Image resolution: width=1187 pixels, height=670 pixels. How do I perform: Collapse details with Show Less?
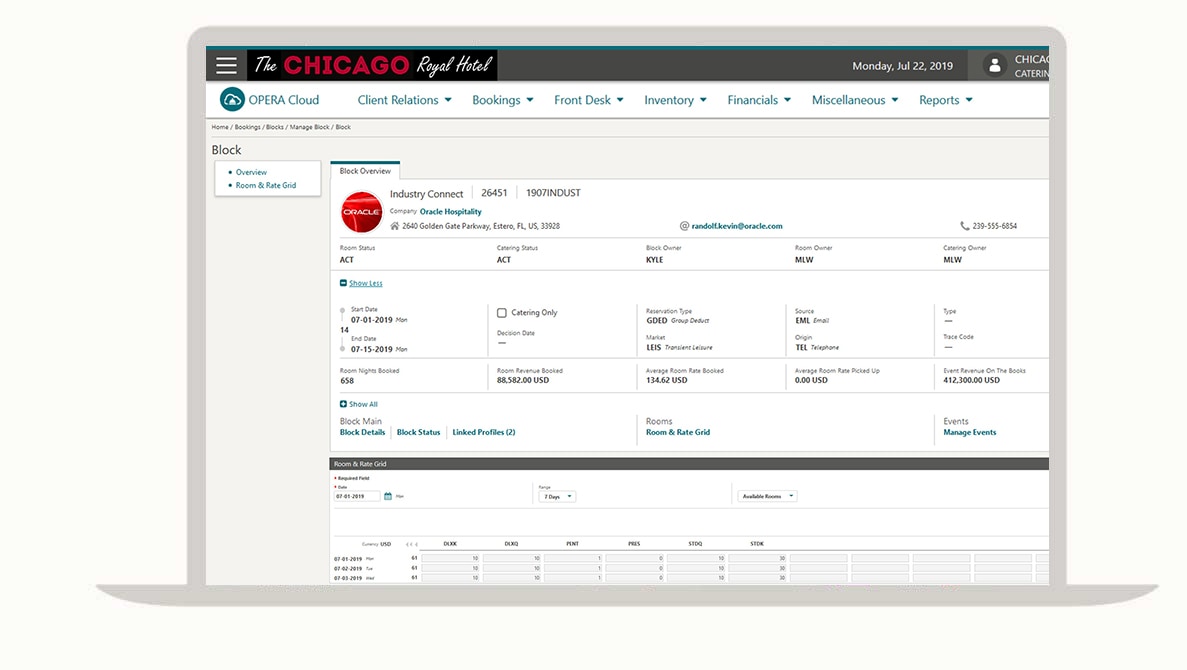coord(365,283)
